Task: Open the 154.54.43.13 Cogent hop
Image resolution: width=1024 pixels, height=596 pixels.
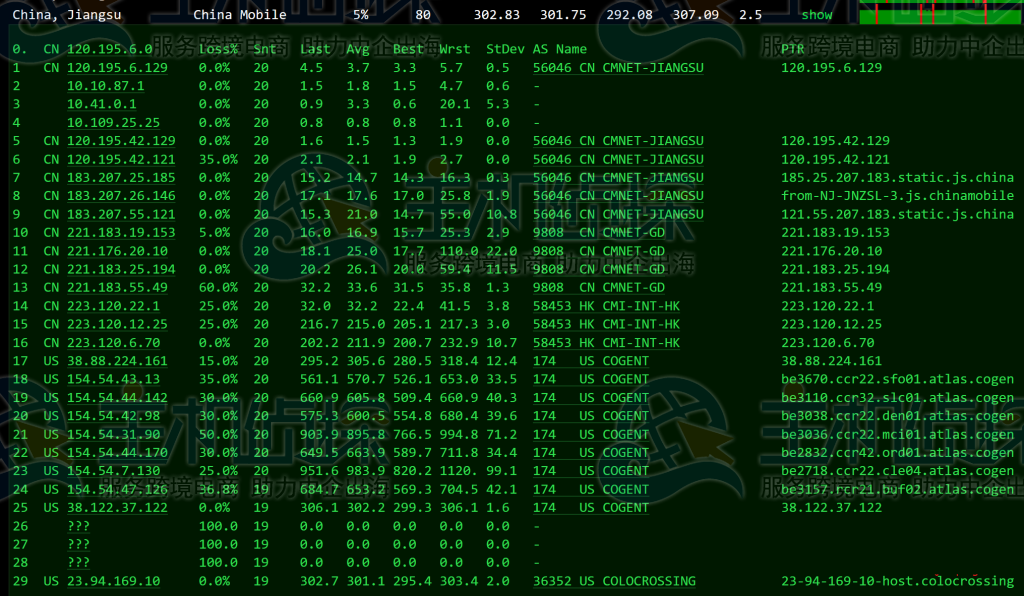Action: point(113,379)
